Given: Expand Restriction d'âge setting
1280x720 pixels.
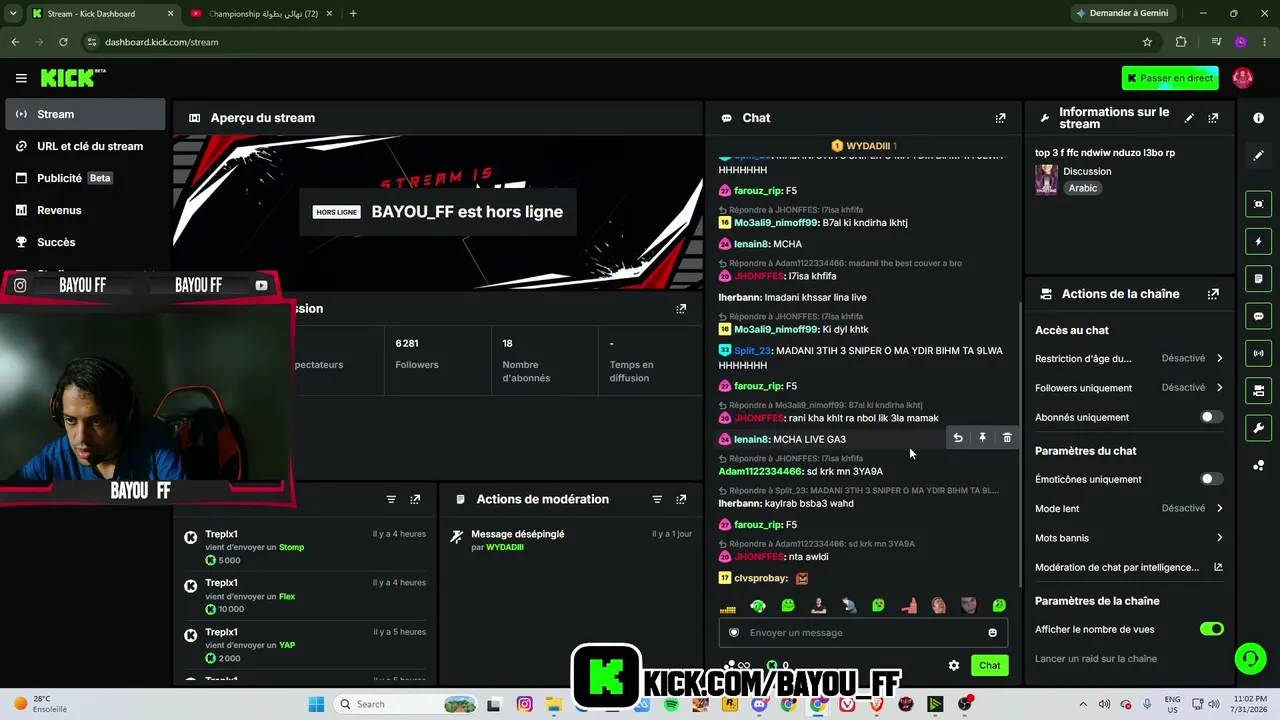Looking at the screenshot, I should (1129, 358).
